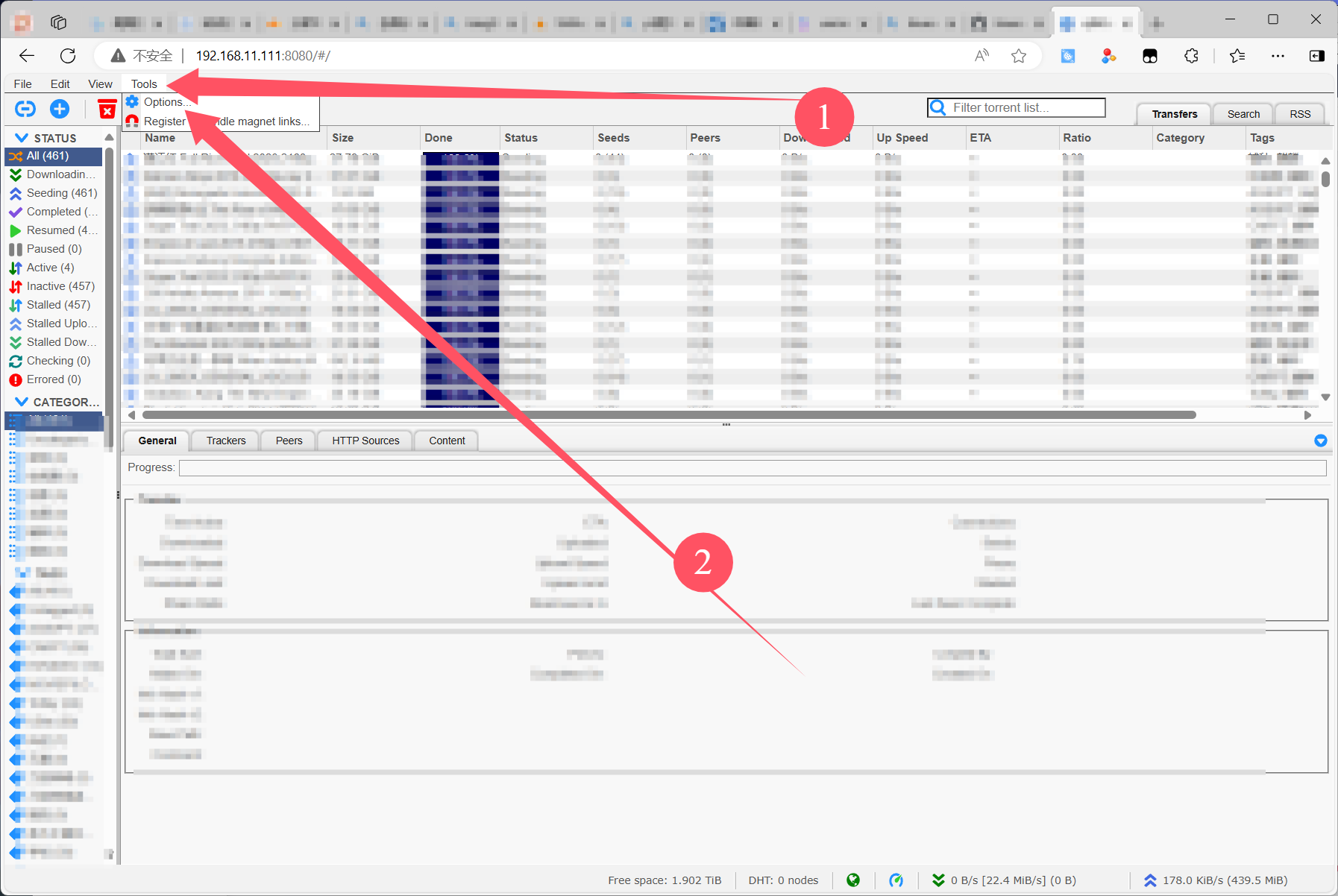1338x896 pixels.
Task: Click the add torrent link icon
Action: 25,110
